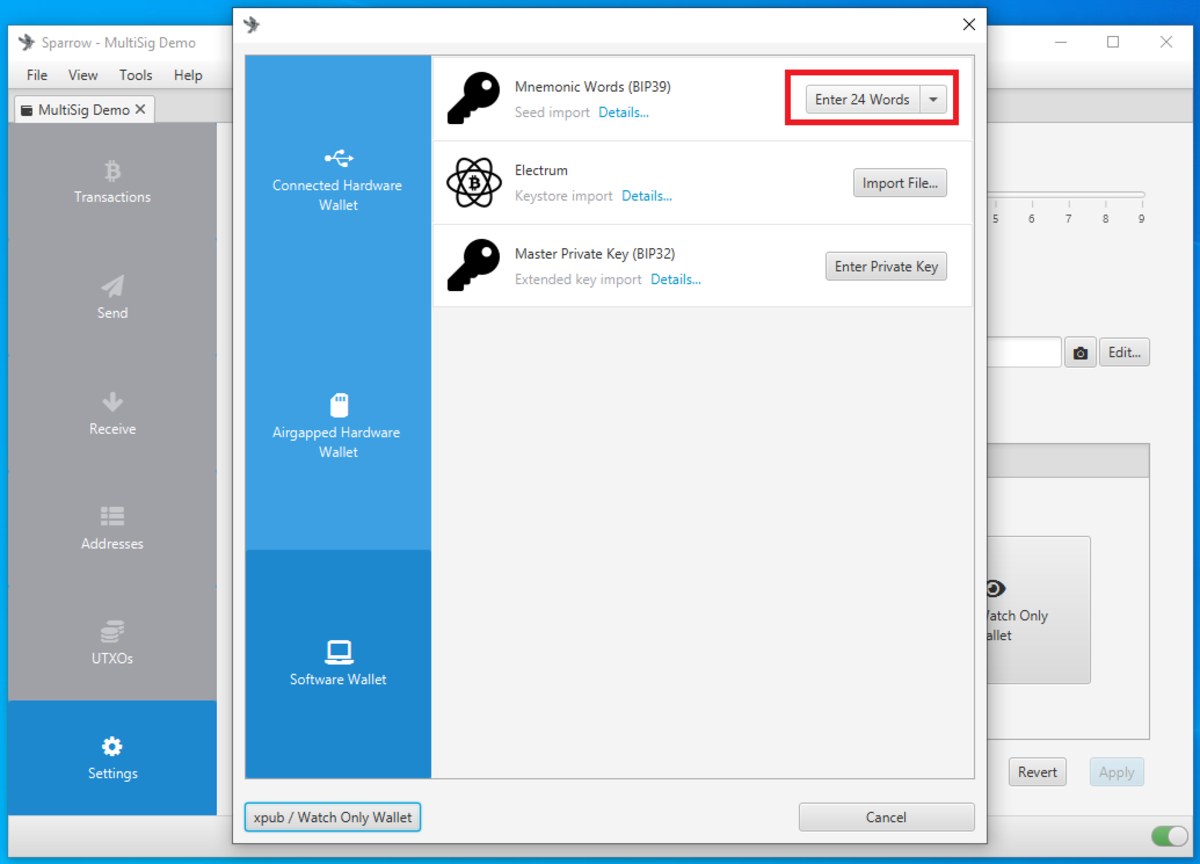Close the MultiSig Demo tab
Viewport: 1200px width, 864px height.
pos(140,110)
